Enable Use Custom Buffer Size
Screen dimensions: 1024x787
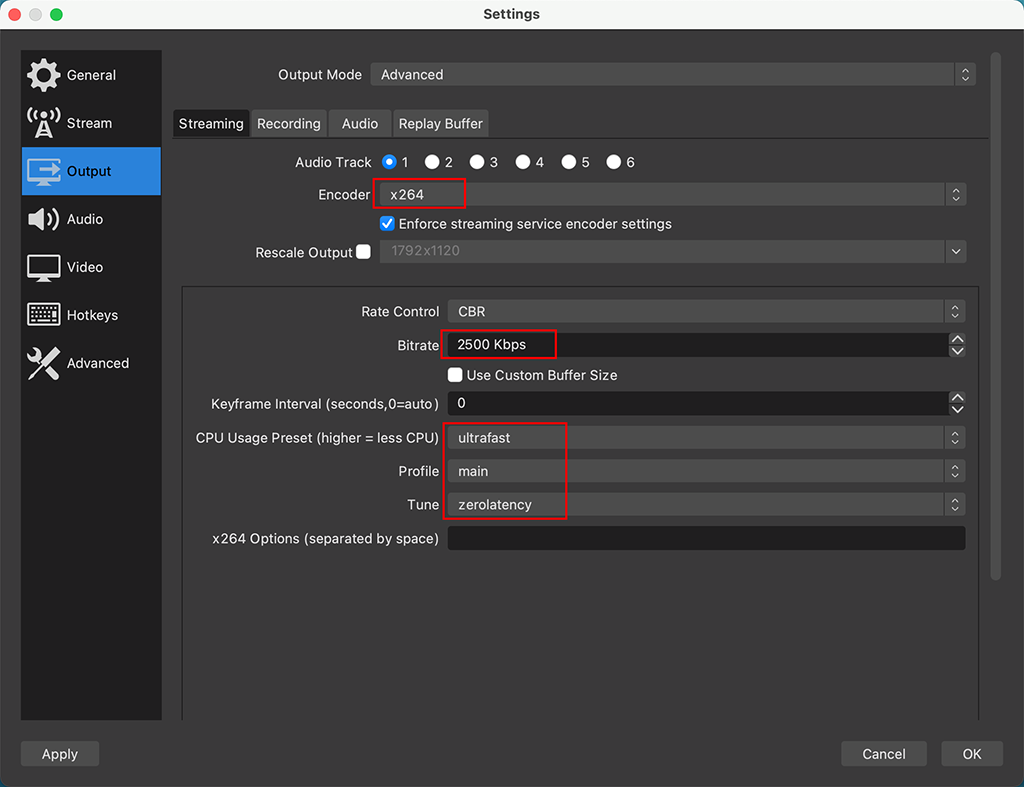[455, 375]
